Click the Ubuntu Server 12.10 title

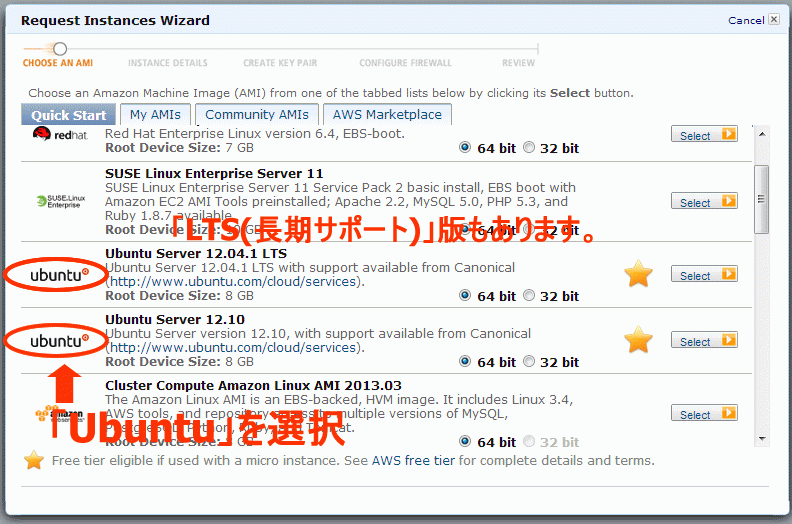click(175, 319)
